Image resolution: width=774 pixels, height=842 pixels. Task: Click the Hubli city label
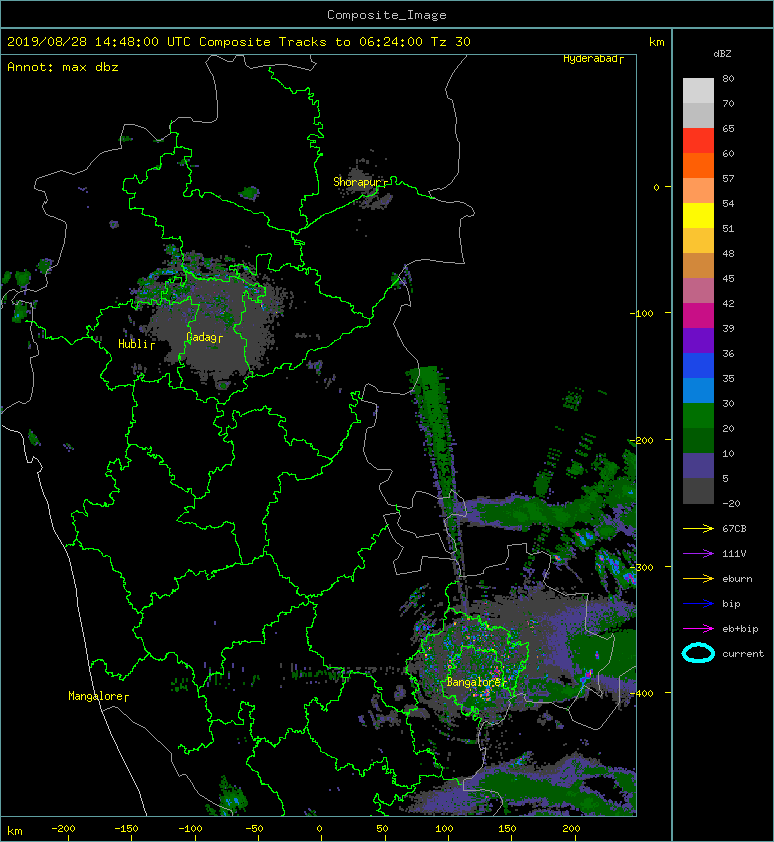[136, 344]
